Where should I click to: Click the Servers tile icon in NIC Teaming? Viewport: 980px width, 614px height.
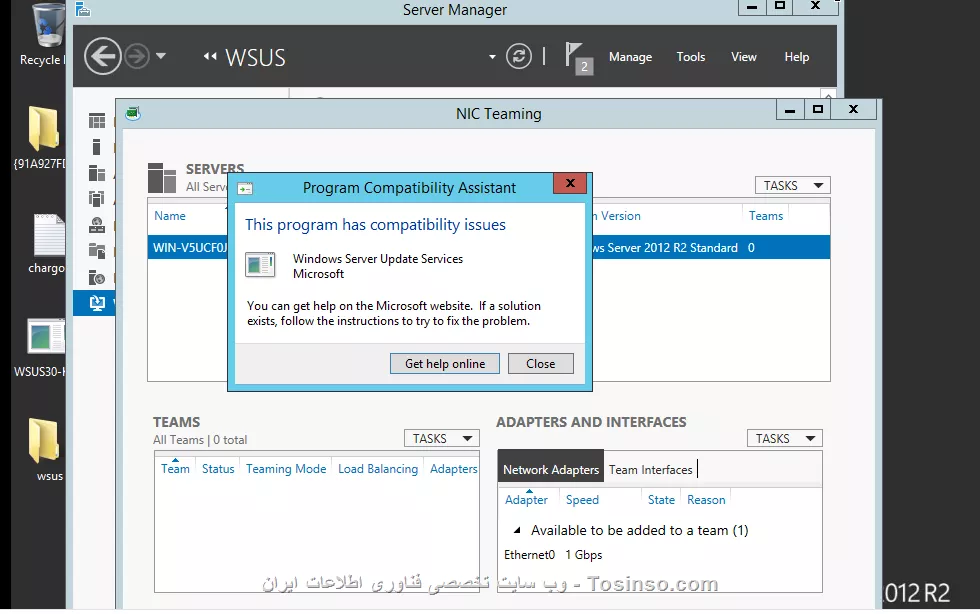[x=162, y=178]
